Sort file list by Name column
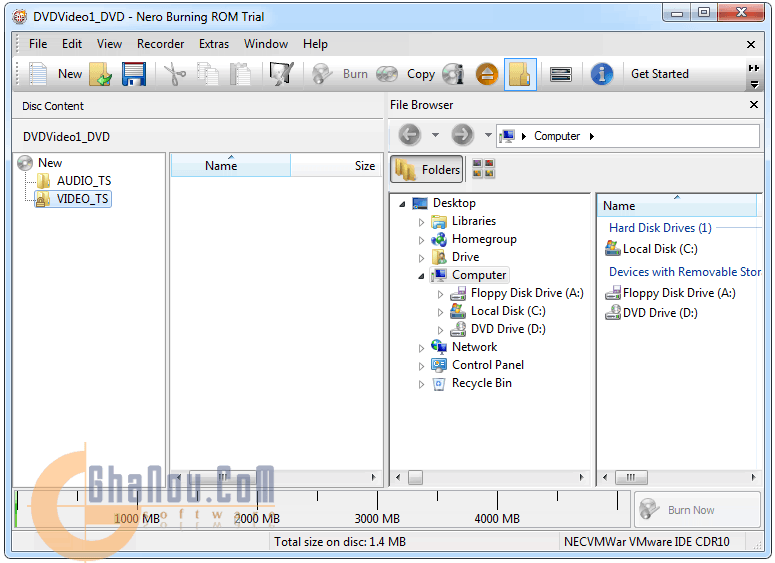This screenshot has width=775, height=563. pos(676,206)
